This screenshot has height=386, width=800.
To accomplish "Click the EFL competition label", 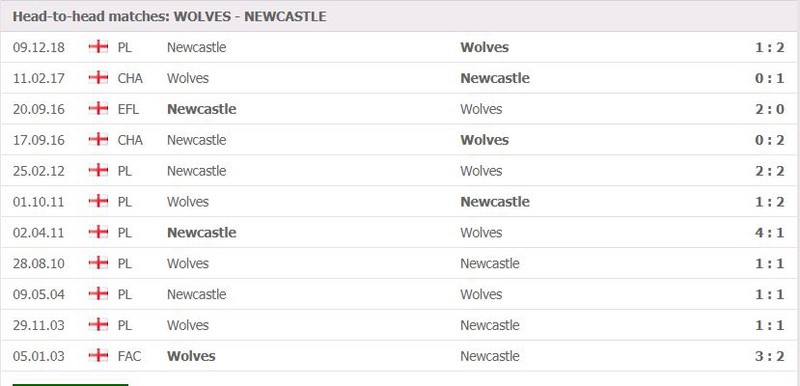I will pos(128,109).
